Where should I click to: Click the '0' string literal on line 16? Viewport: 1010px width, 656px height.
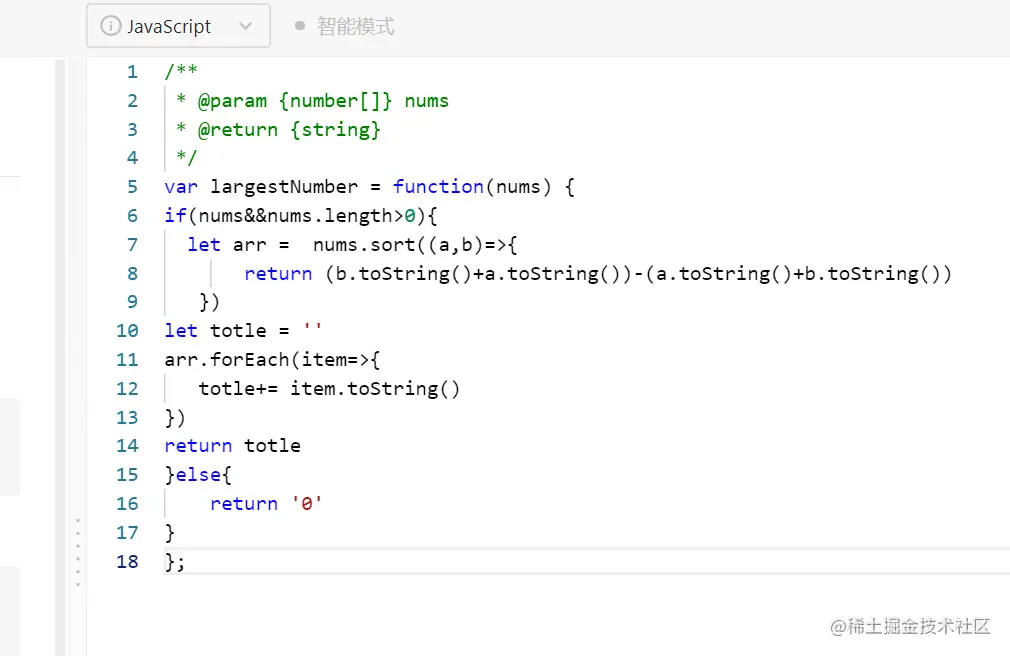tap(307, 503)
